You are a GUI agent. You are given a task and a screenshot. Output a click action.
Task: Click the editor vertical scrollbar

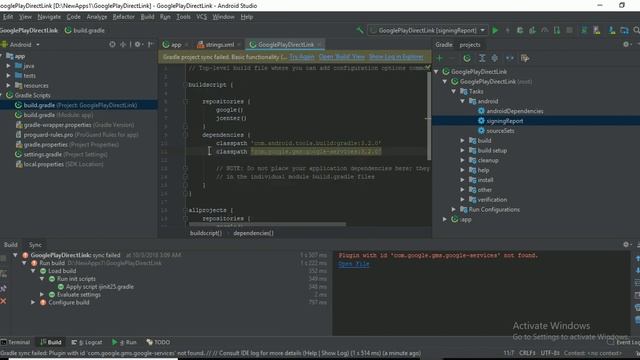coord(429,116)
